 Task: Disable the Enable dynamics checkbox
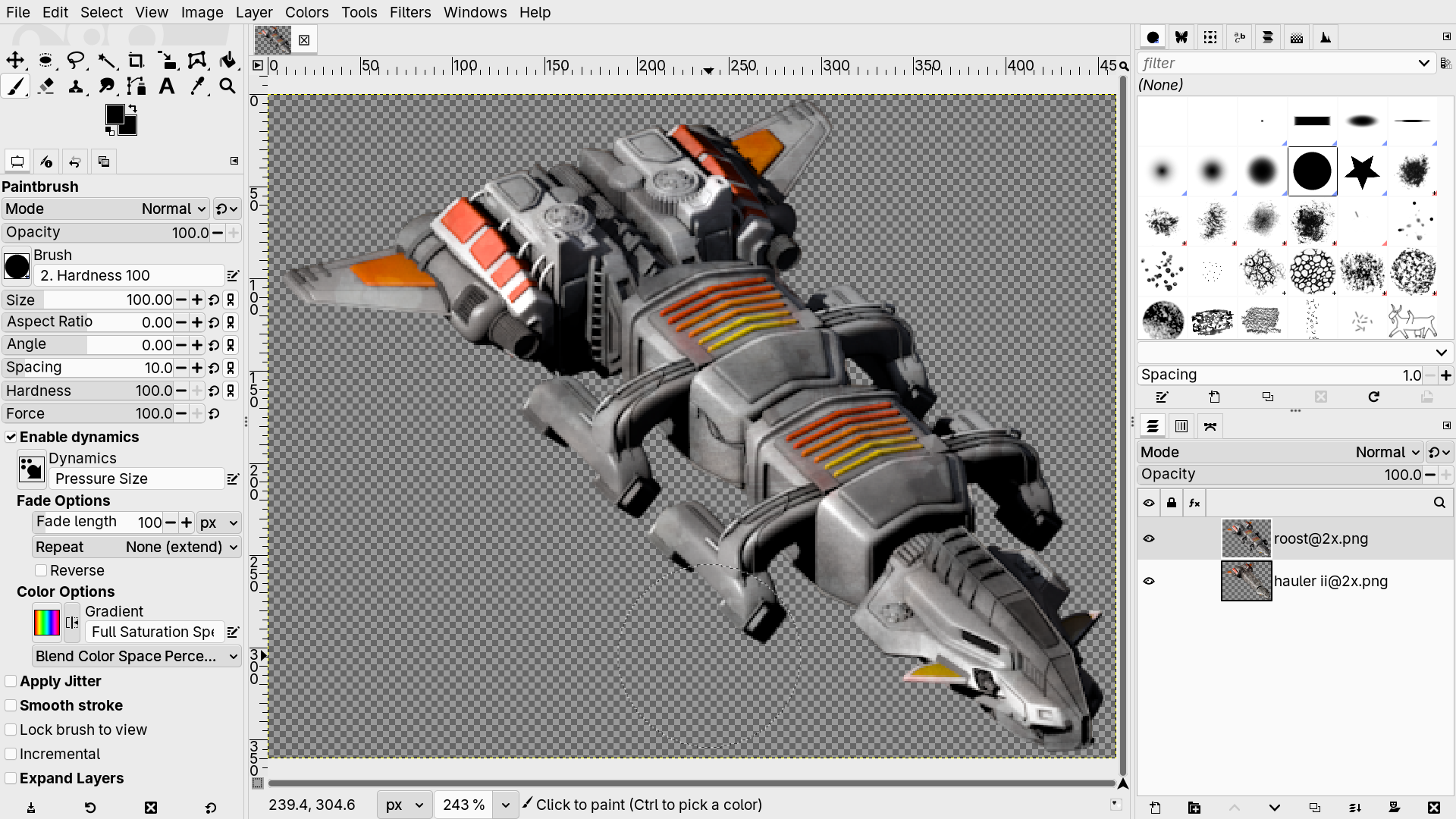click(x=11, y=437)
